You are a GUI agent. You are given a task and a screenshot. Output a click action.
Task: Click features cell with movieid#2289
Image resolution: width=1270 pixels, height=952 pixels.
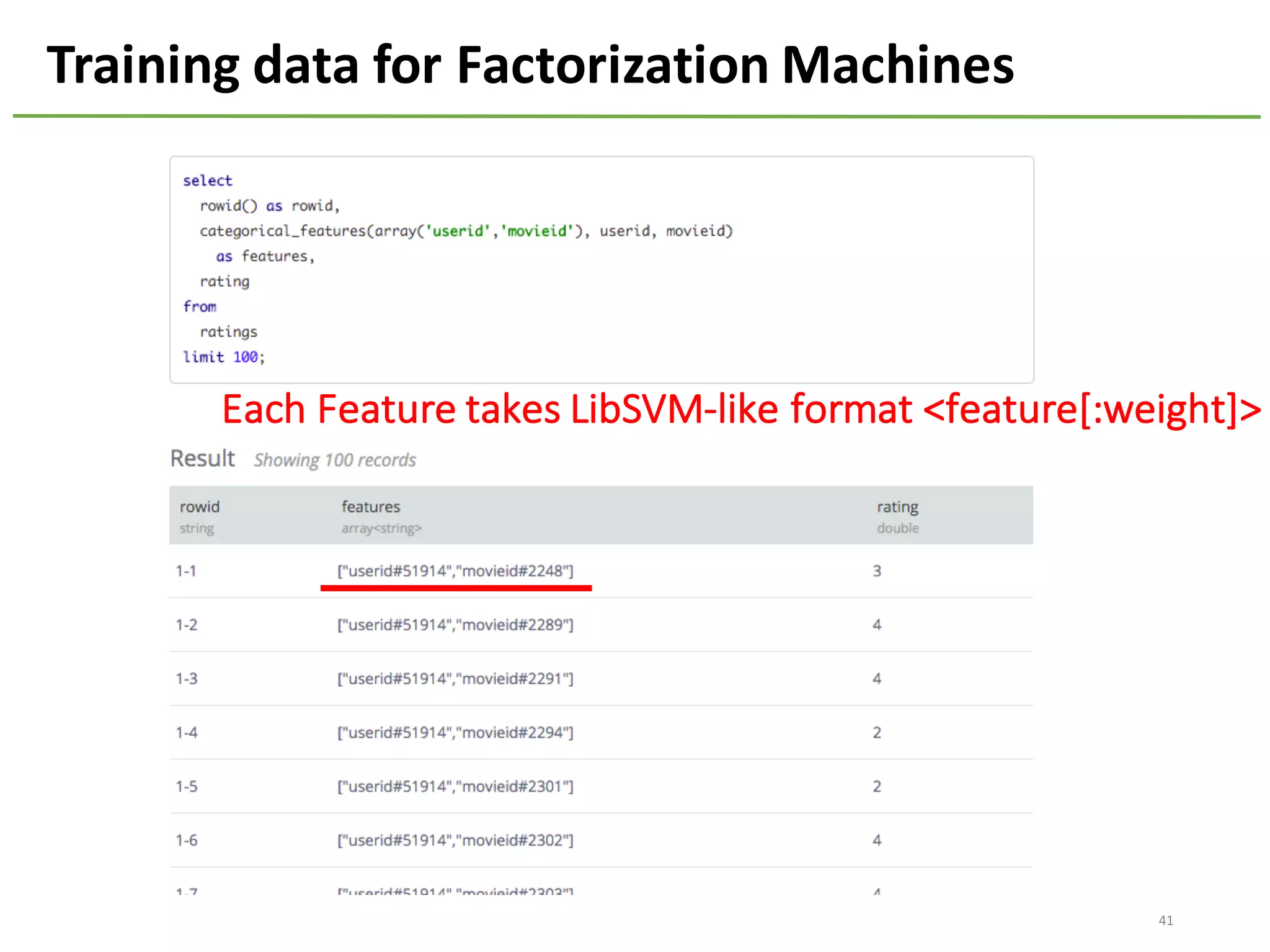[456, 625]
